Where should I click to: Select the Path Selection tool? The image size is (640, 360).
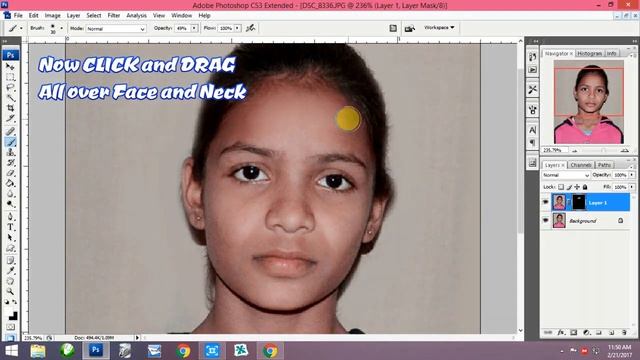[x=11, y=238]
